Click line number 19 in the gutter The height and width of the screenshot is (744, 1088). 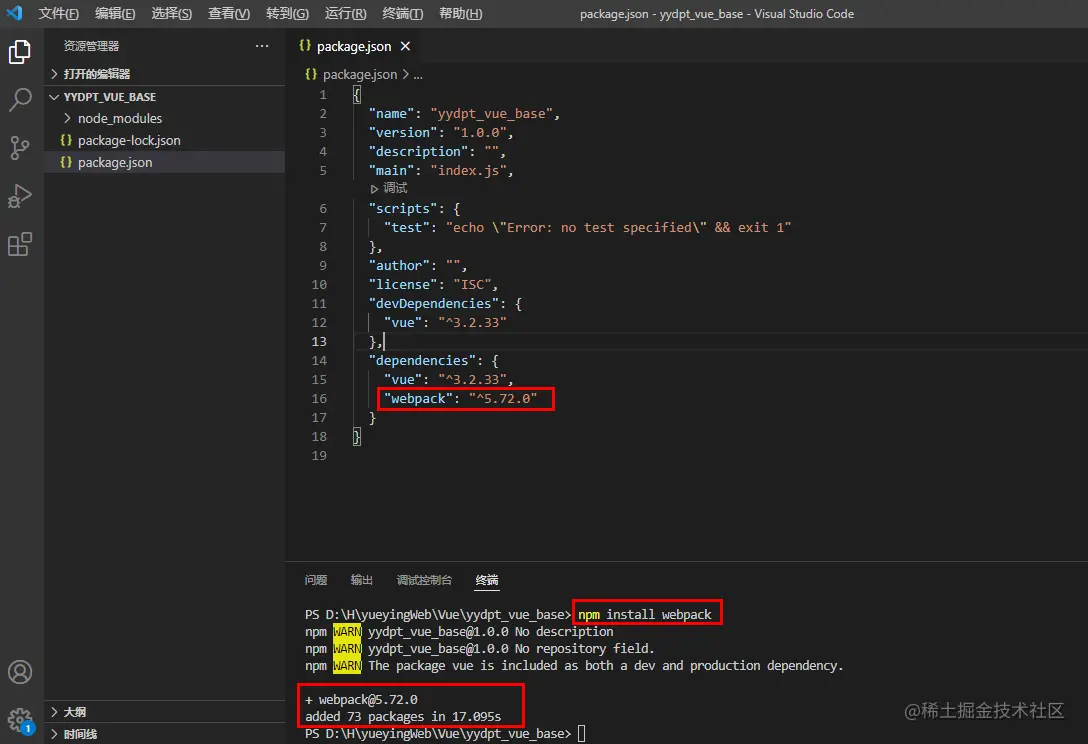[x=319, y=455]
